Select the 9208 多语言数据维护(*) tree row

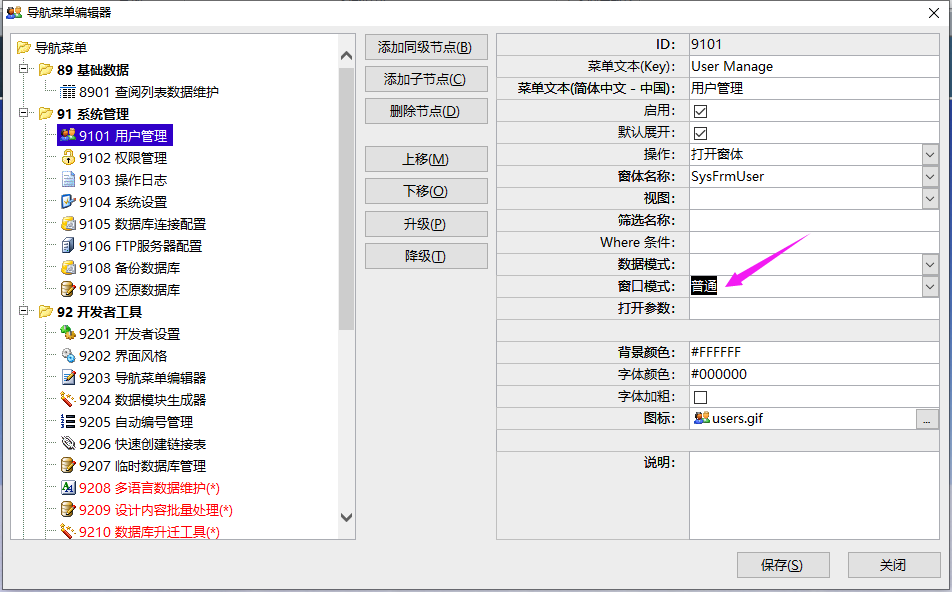pyautogui.click(x=149, y=488)
